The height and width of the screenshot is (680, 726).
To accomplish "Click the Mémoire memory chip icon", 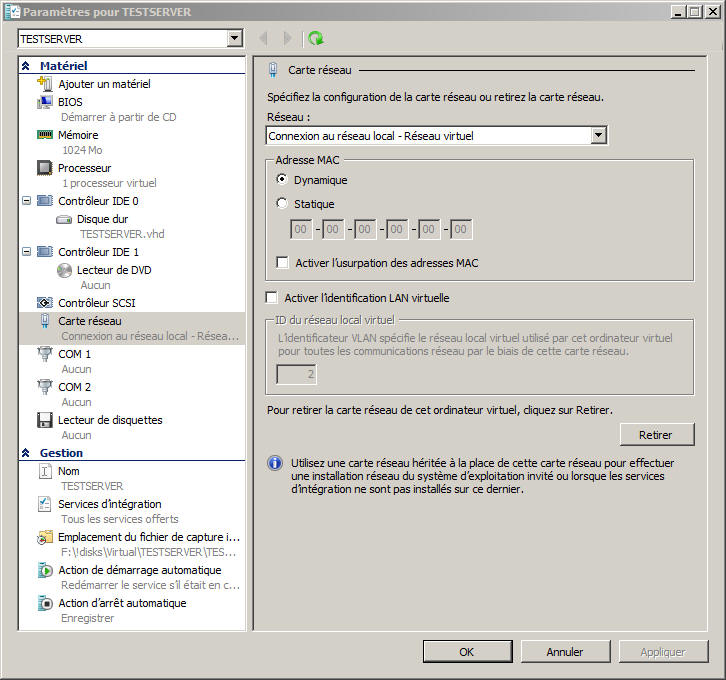I will (x=44, y=135).
